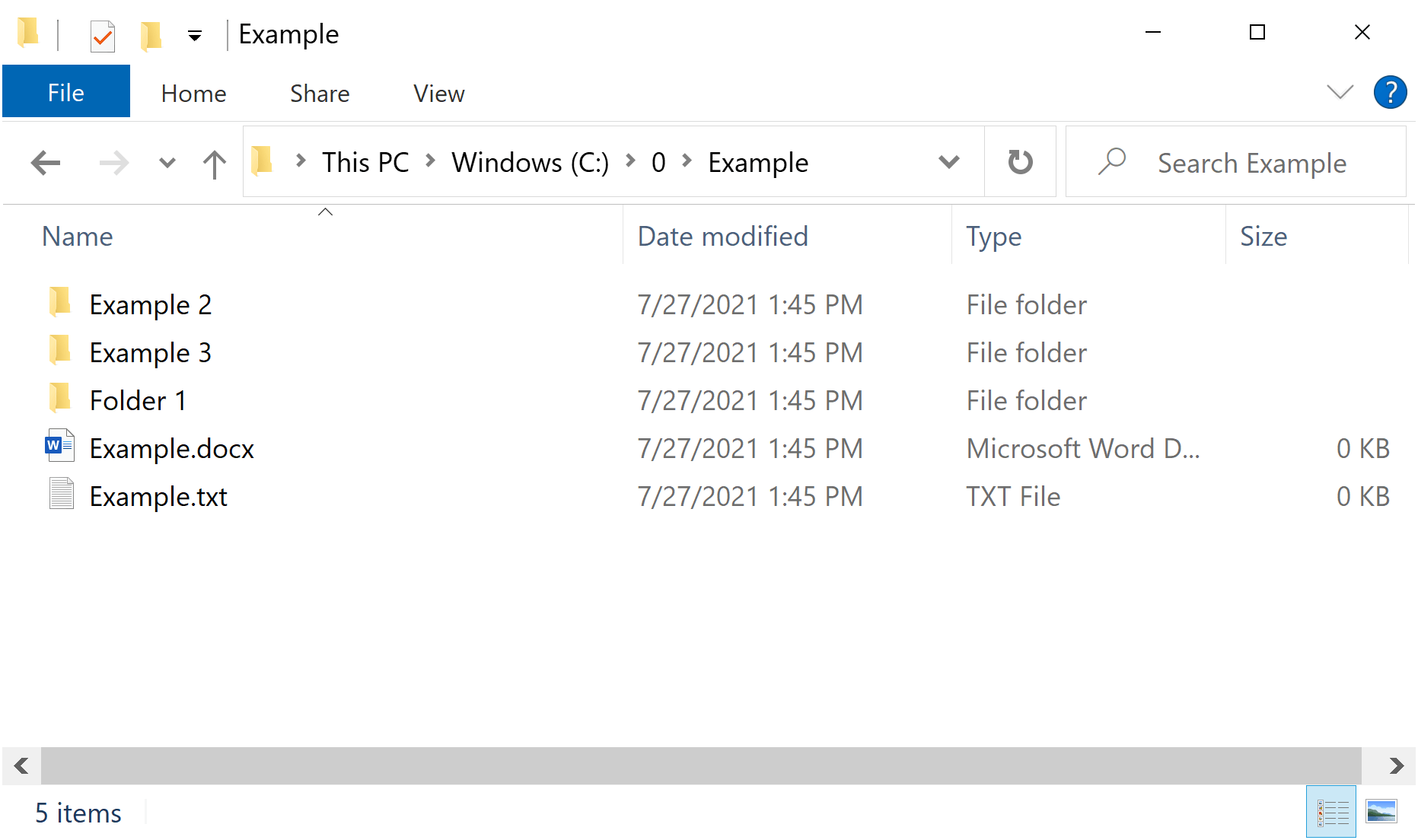The image size is (1418, 840).
Task: Click the back navigation arrow
Action: pyautogui.click(x=45, y=162)
